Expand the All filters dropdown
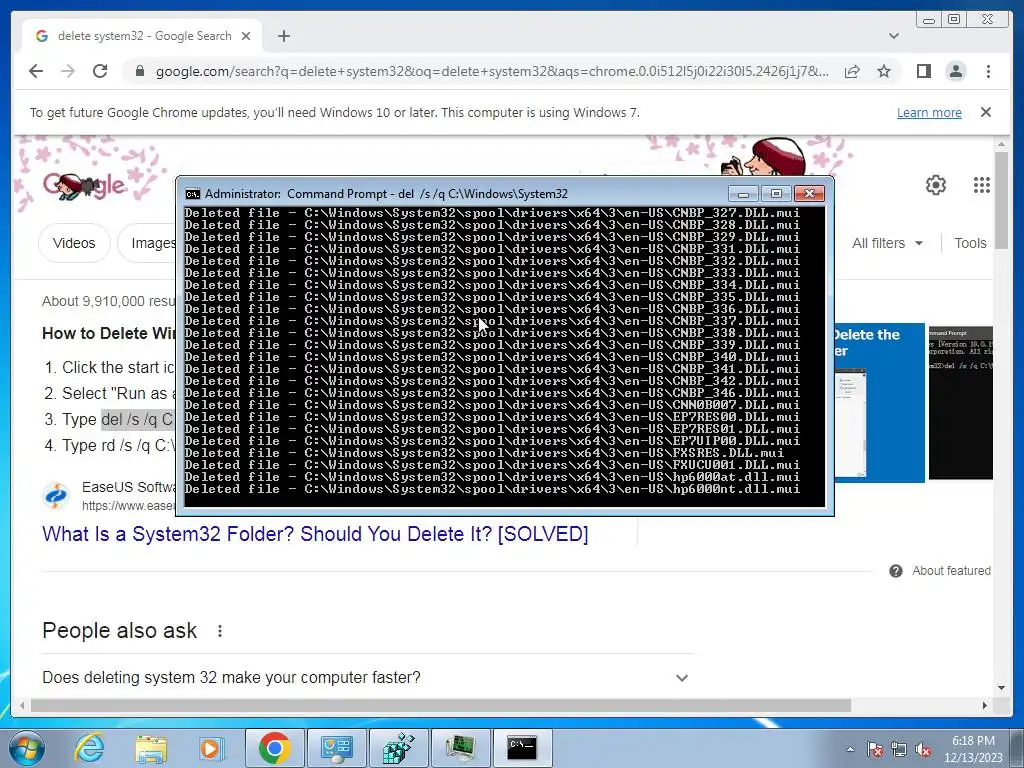This screenshot has height=768, width=1024. tap(887, 243)
